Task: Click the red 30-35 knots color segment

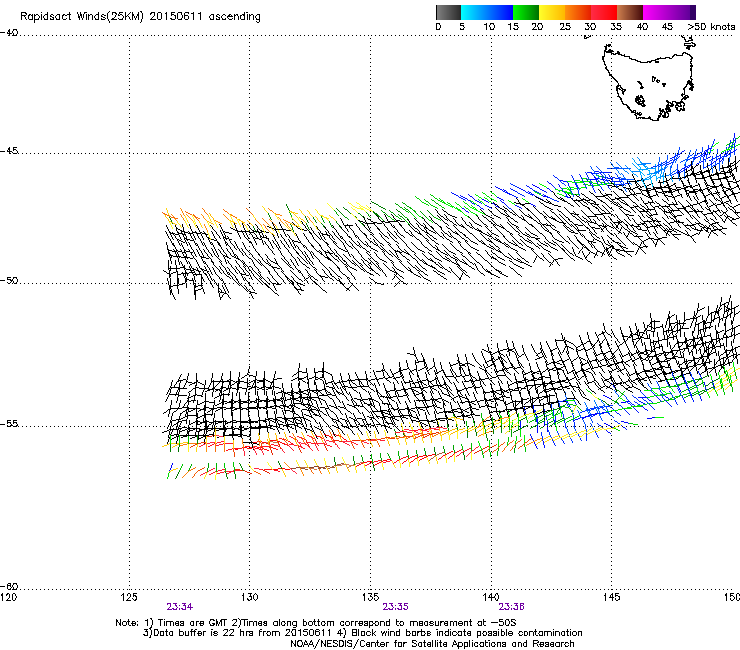Action: pyautogui.click(x=604, y=12)
